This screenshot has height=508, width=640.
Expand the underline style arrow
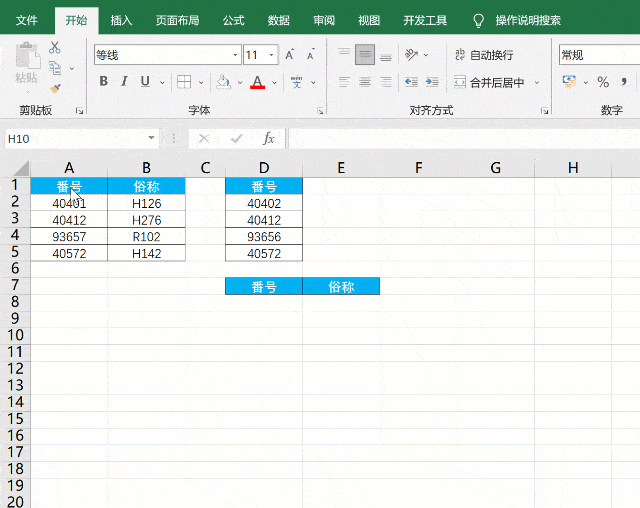click(162, 82)
